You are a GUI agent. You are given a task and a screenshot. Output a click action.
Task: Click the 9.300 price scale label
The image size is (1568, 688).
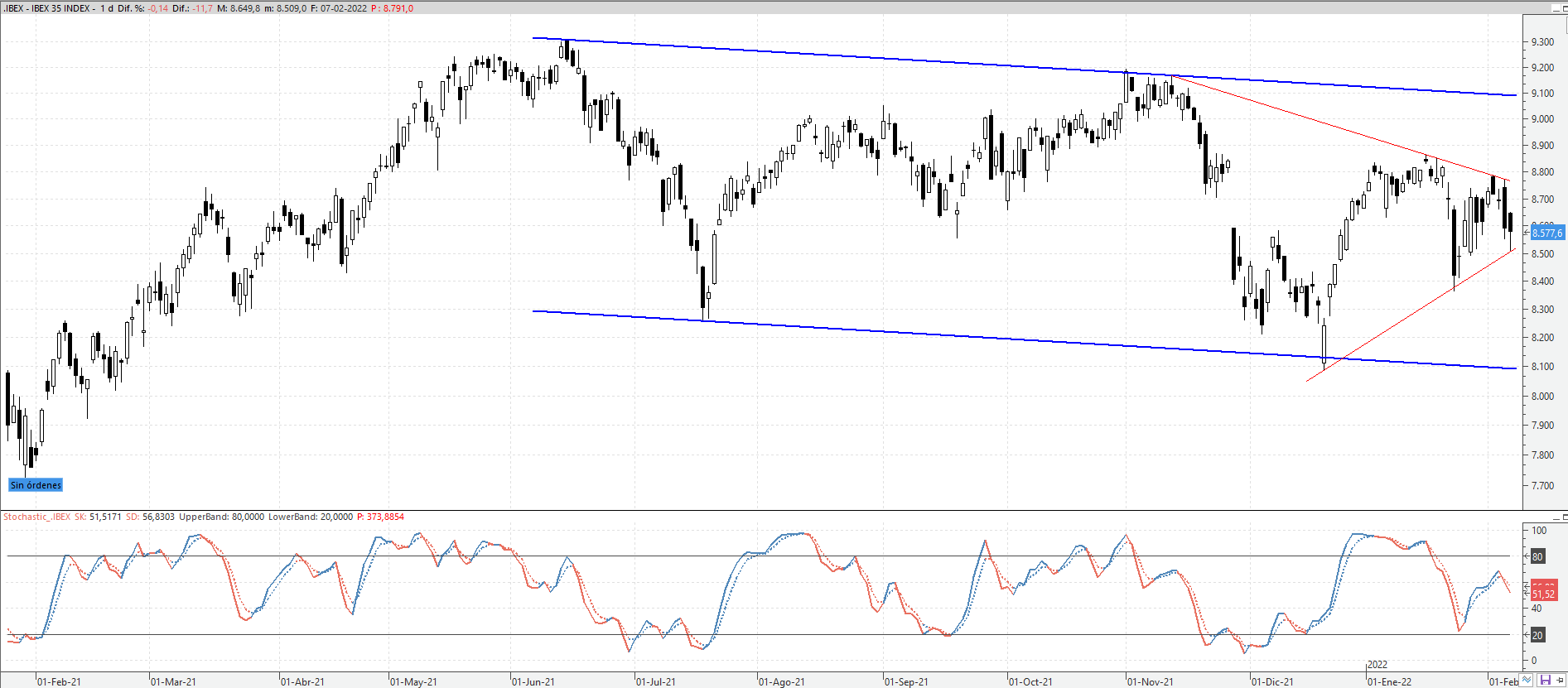[x=1542, y=42]
